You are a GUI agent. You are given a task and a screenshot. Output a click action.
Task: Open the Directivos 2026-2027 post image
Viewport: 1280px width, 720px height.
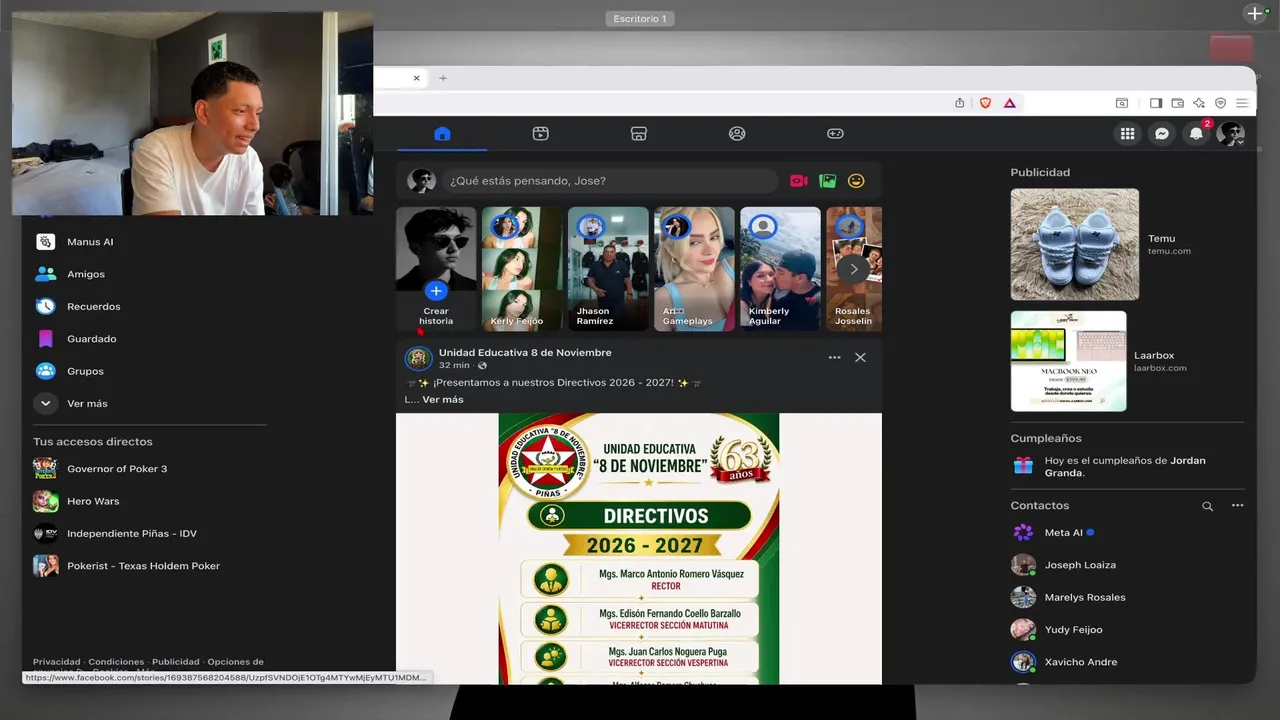(639, 549)
